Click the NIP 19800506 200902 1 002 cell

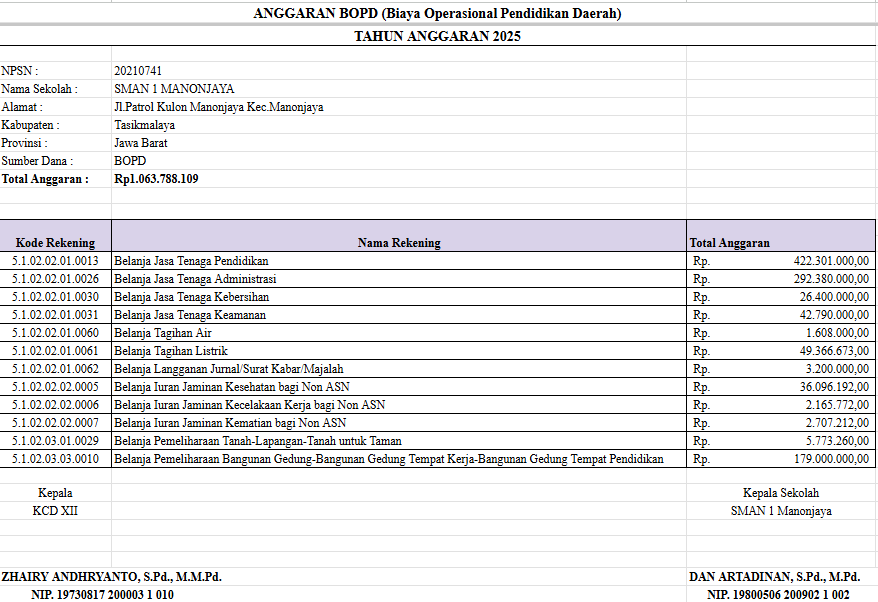point(778,595)
